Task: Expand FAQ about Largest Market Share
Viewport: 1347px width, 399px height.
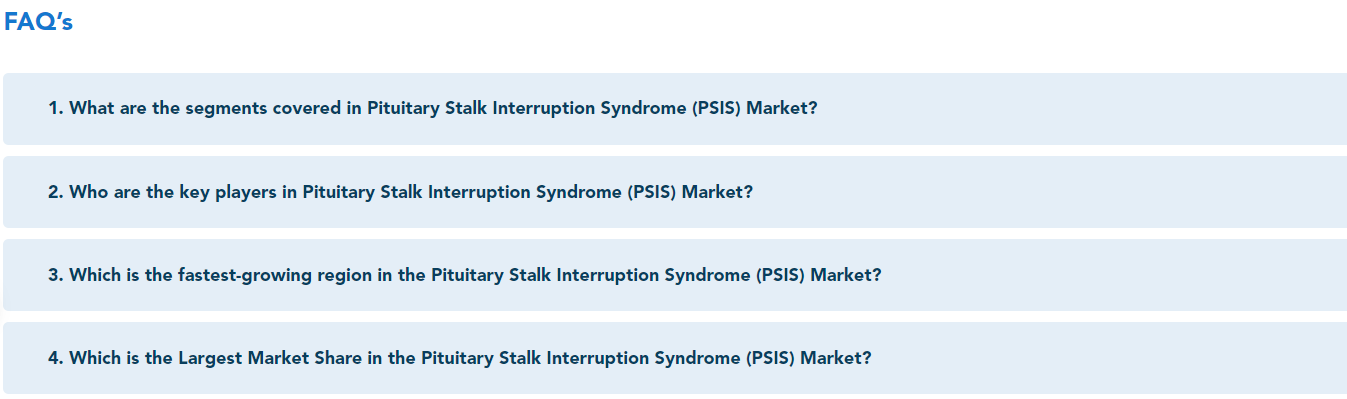Action: coord(675,358)
